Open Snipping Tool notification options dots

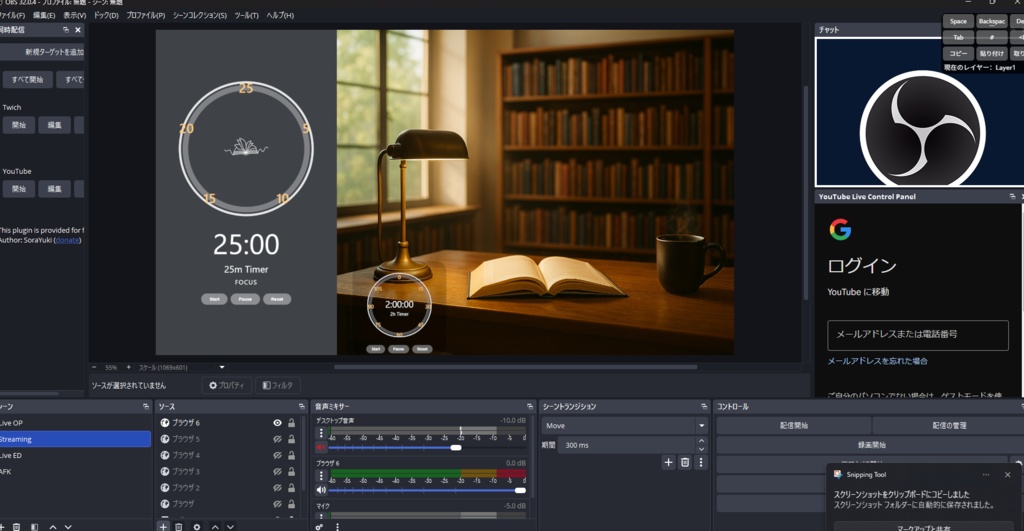pyautogui.click(x=985, y=475)
